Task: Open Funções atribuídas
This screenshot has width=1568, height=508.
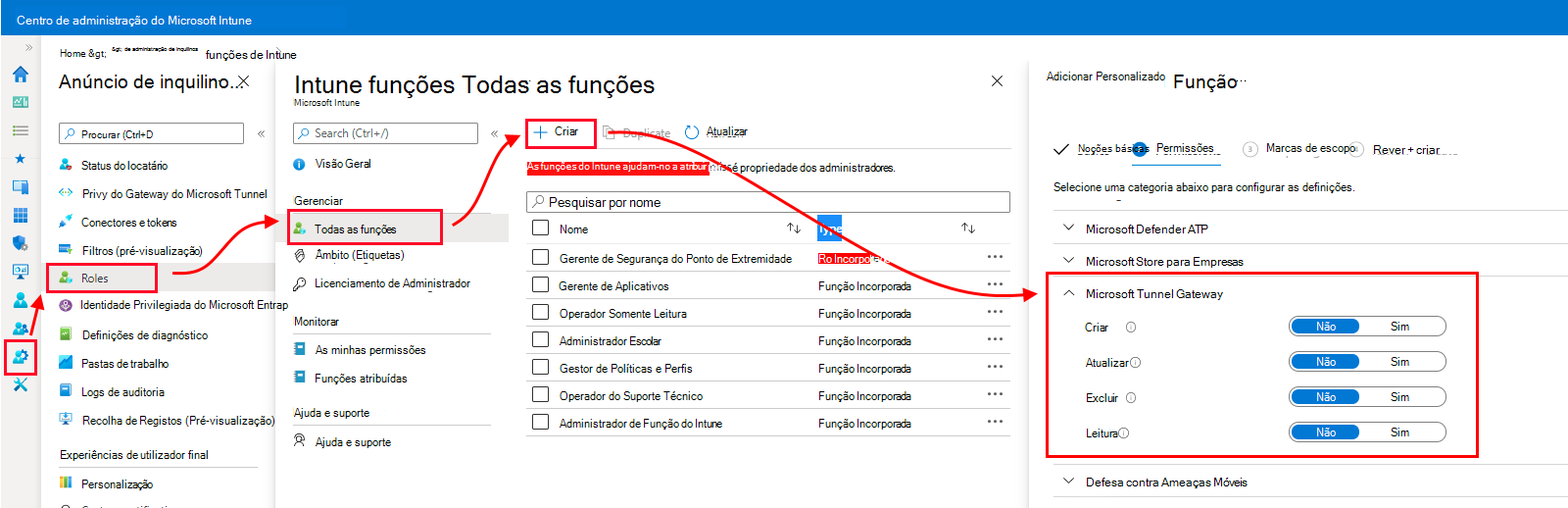Action: tap(361, 379)
